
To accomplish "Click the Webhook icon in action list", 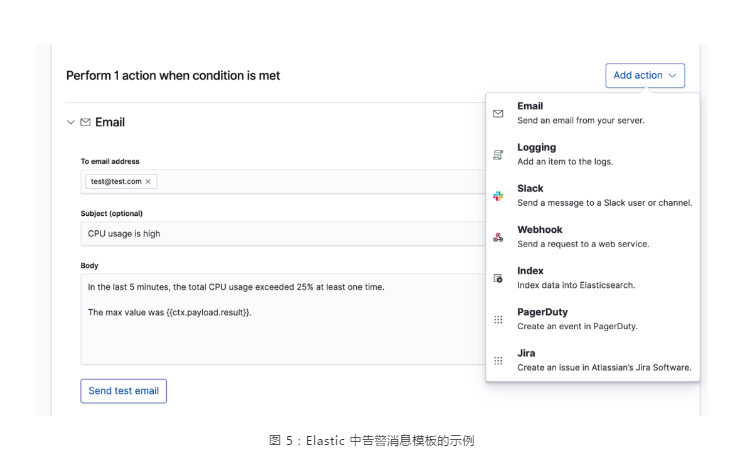I will click(498, 237).
